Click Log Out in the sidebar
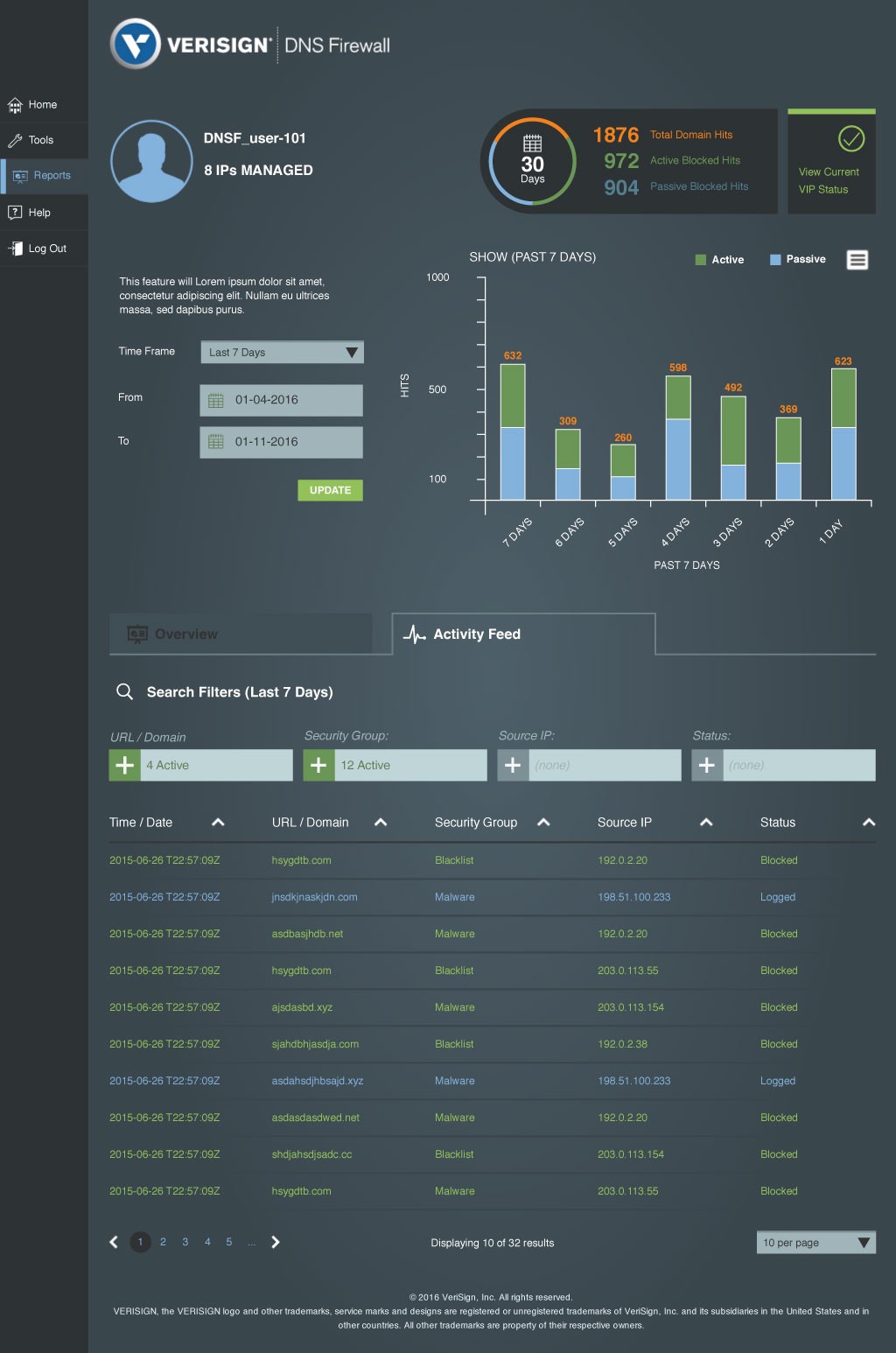Screen dimensions: 896x1353 tap(44, 249)
